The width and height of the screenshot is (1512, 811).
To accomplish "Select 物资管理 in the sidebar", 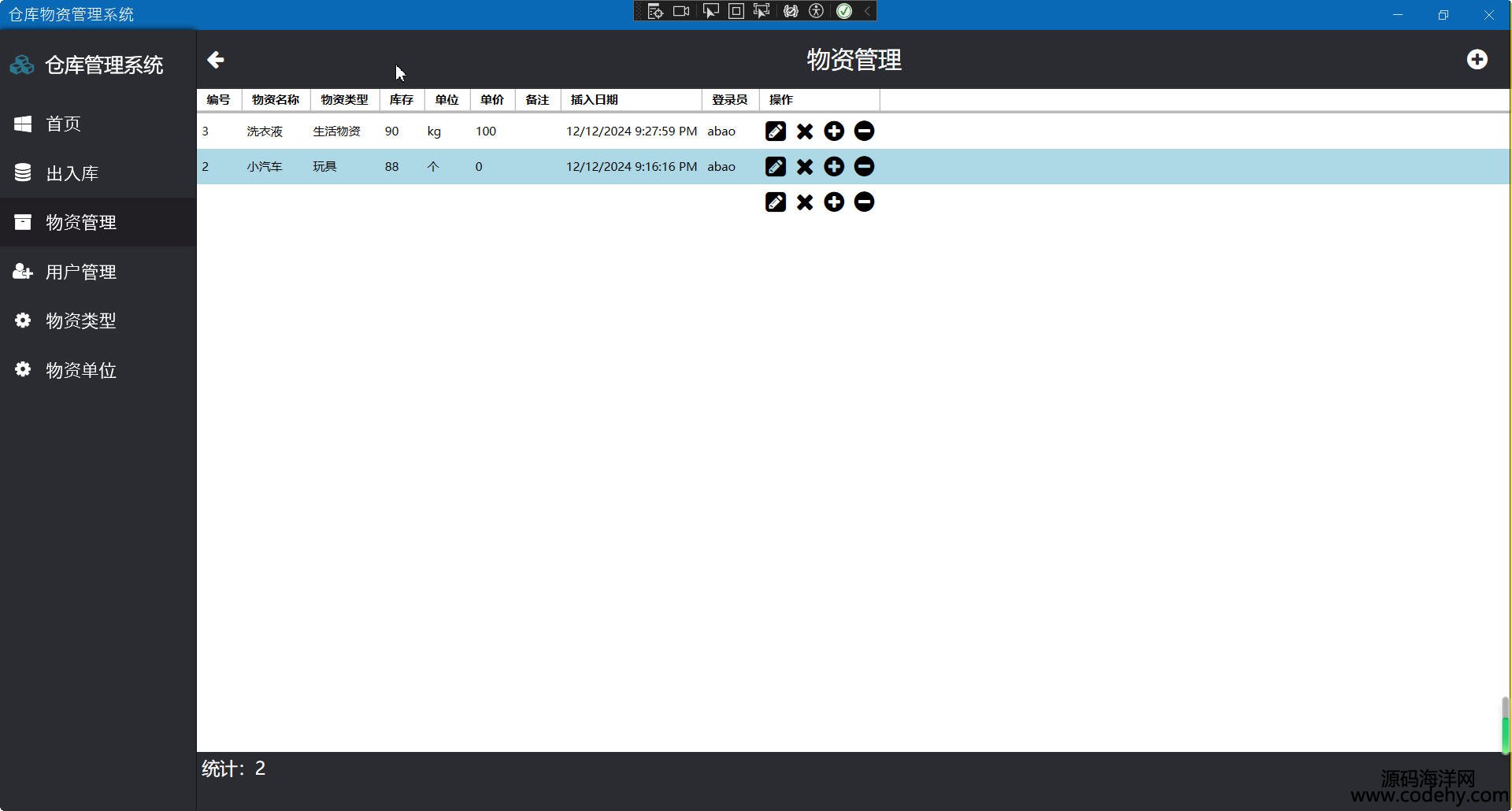I will coord(98,222).
